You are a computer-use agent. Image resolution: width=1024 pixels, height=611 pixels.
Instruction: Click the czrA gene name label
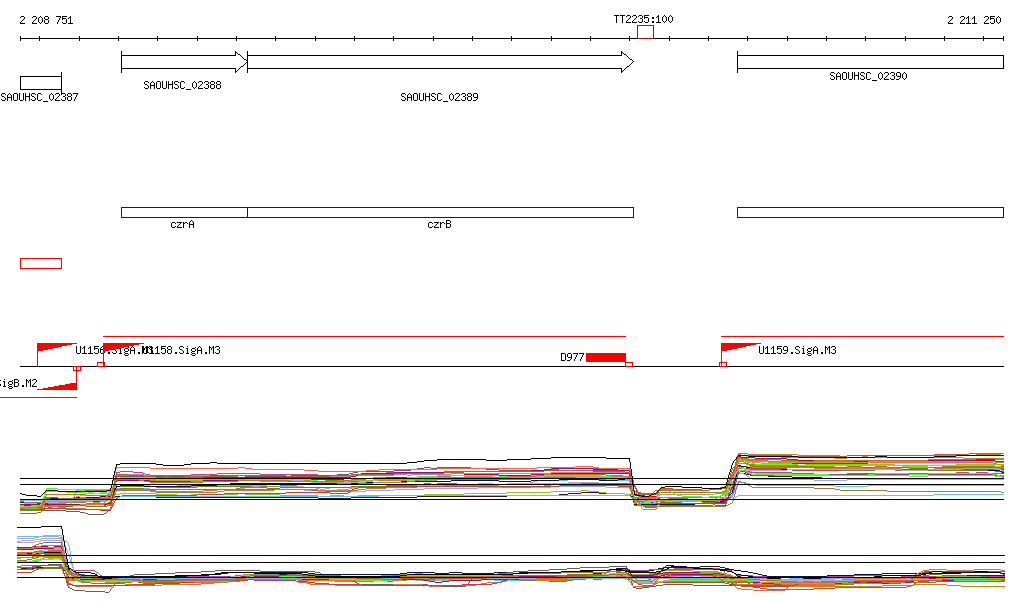pyautogui.click(x=182, y=225)
